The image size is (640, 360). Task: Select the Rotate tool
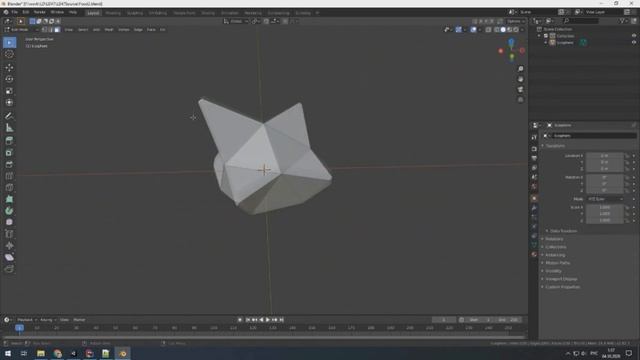tap(9, 79)
